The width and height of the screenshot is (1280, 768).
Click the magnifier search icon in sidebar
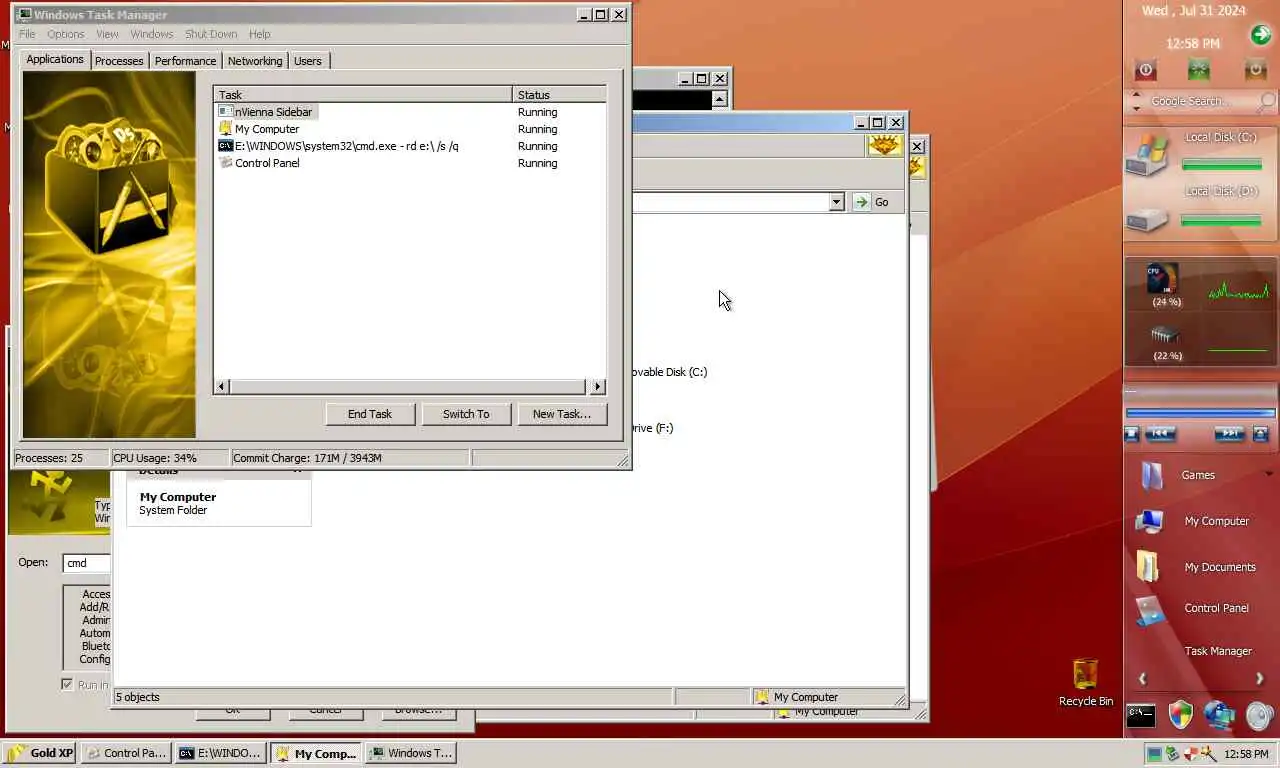1266,102
